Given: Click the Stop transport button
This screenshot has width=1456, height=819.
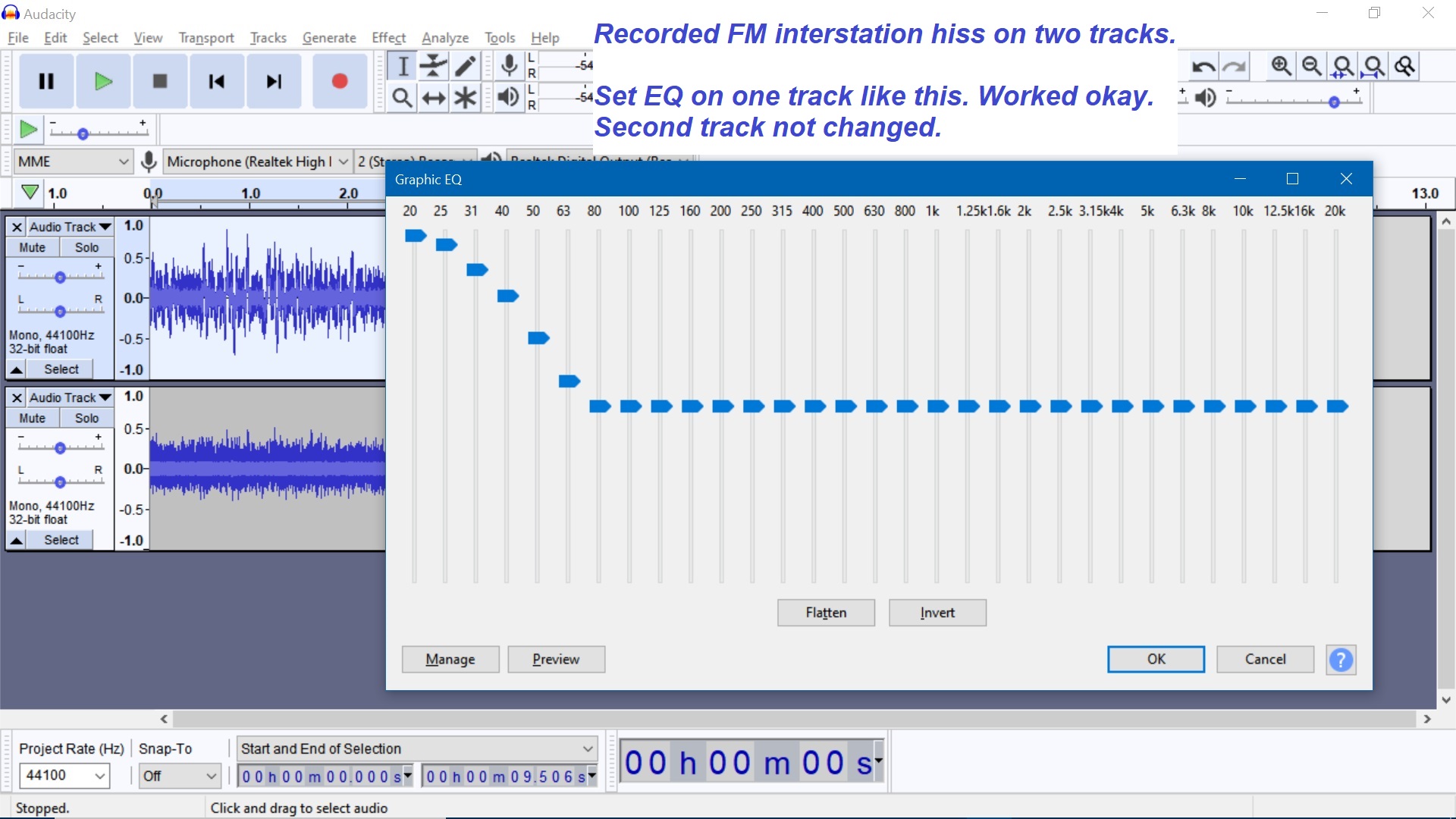Looking at the screenshot, I should pyautogui.click(x=160, y=81).
